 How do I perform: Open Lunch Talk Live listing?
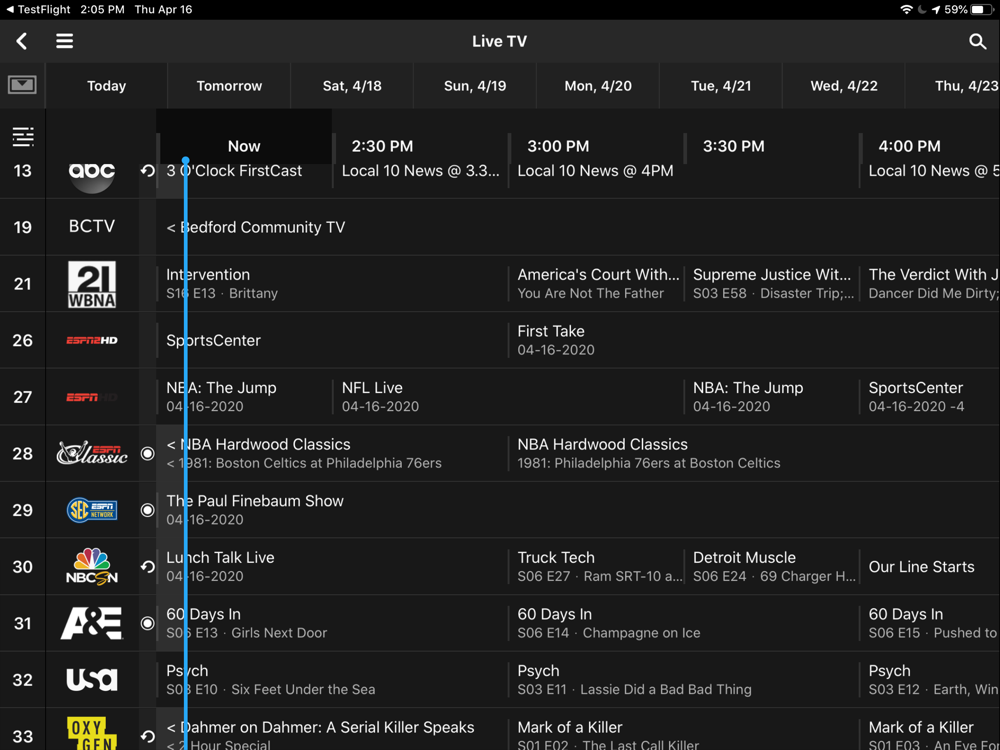332,566
